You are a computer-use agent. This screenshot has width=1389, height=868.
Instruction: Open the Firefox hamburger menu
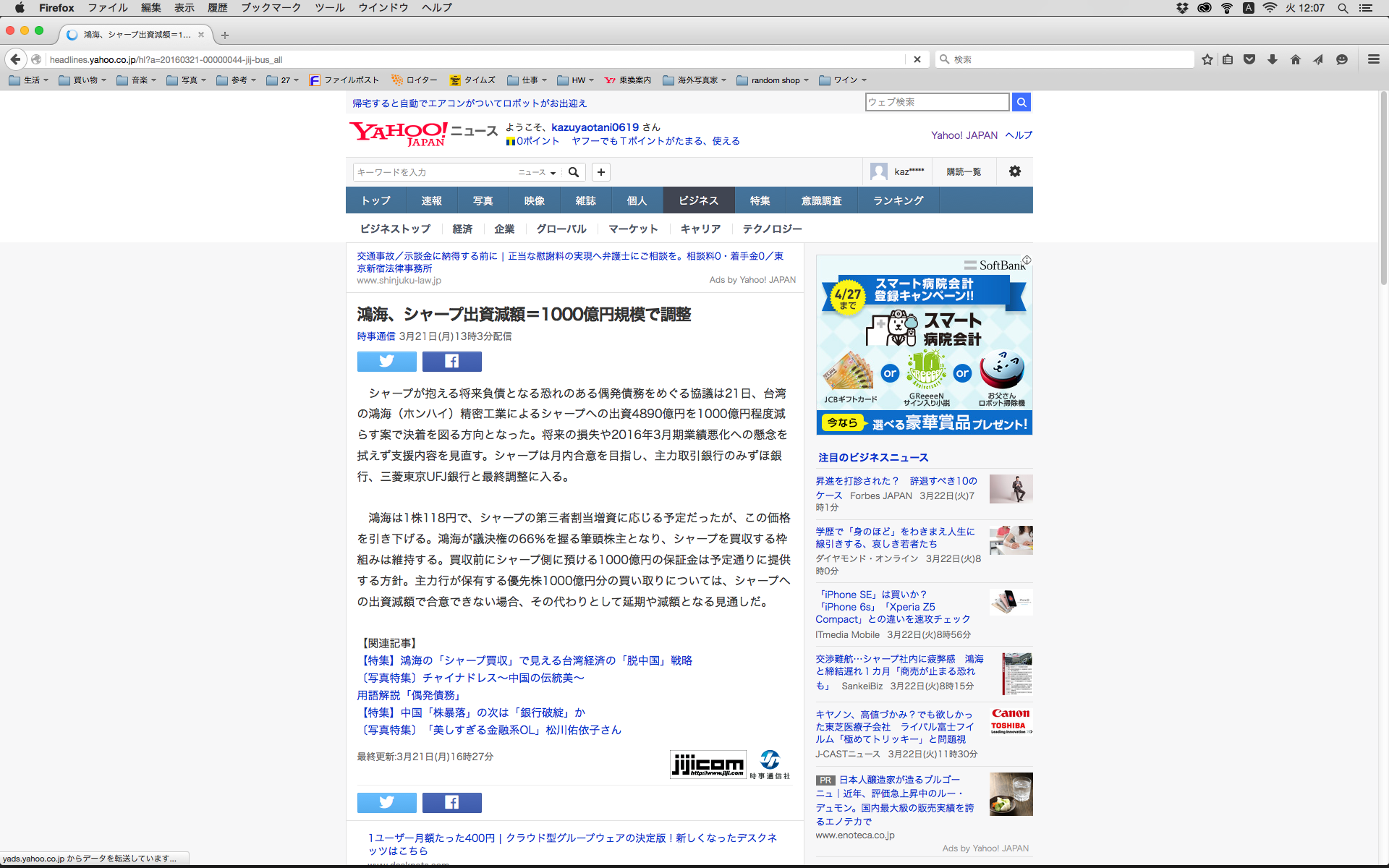1373,59
